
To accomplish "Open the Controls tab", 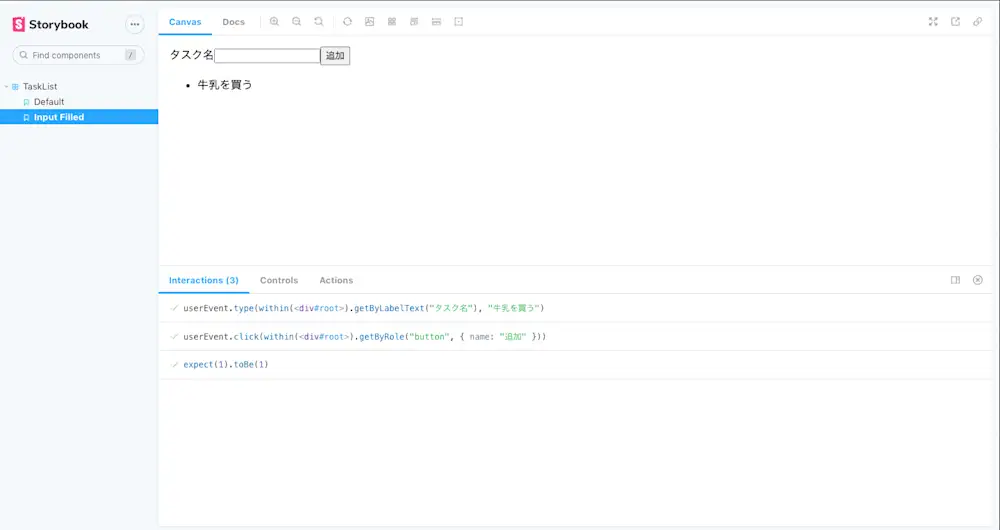I will tap(279, 280).
